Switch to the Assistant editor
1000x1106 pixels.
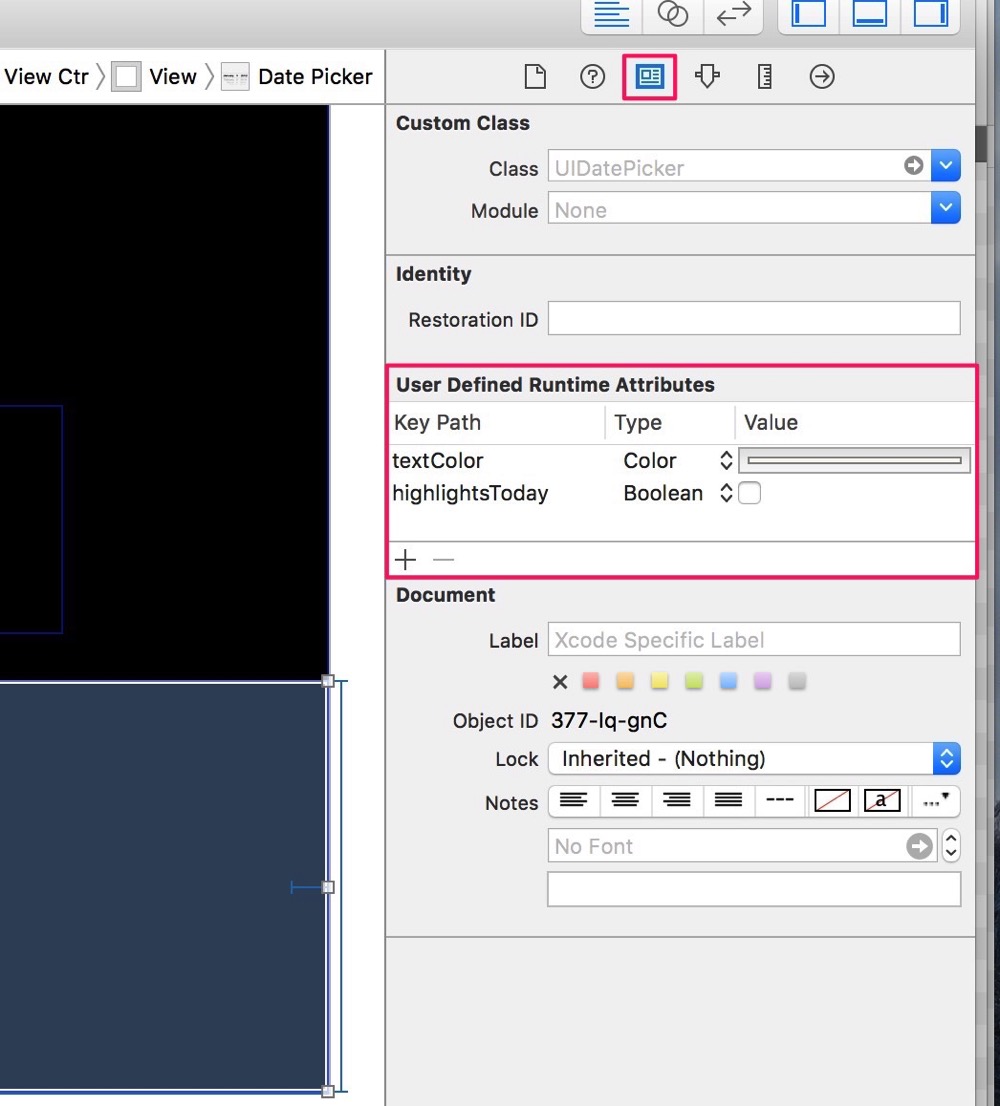(x=673, y=14)
